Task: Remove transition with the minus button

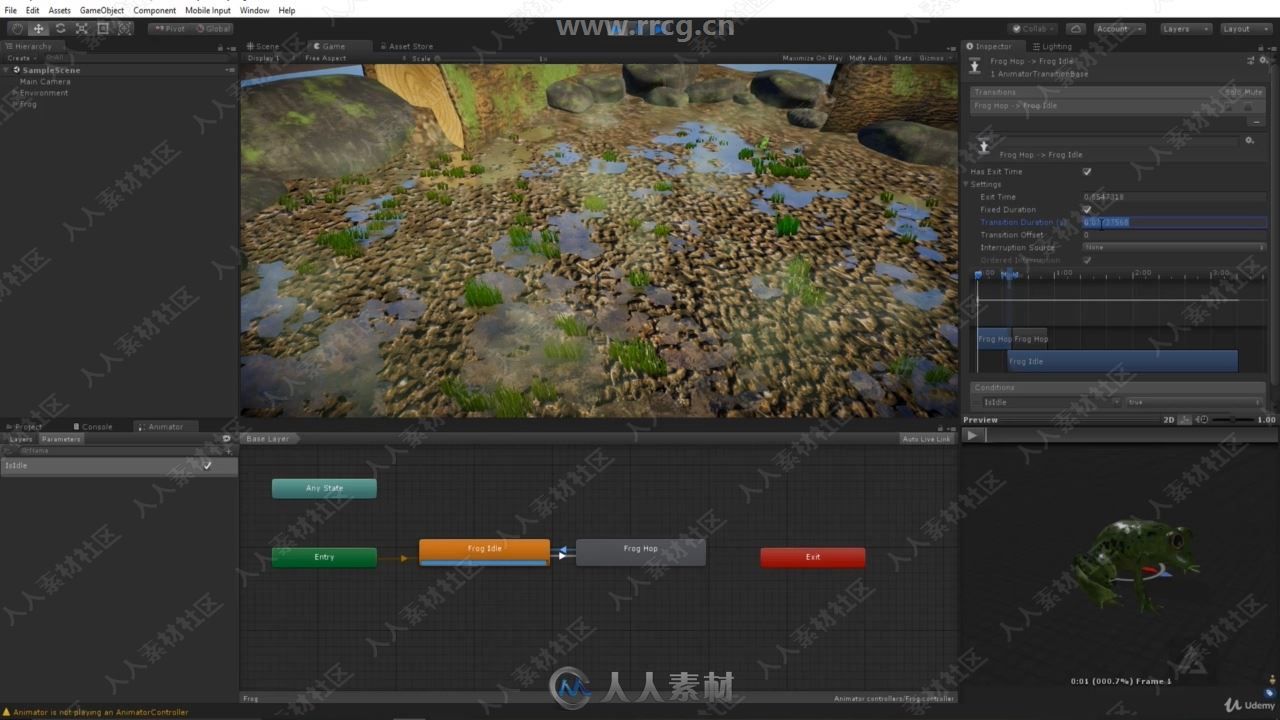Action: (x=1257, y=120)
